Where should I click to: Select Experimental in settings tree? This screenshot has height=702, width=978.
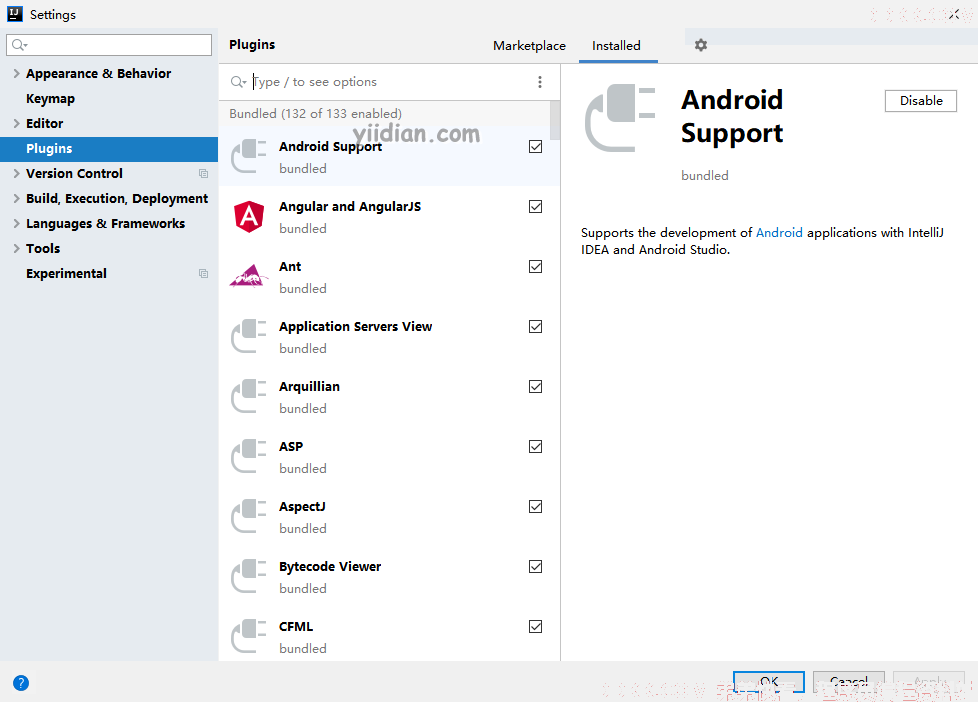click(66, 273)
